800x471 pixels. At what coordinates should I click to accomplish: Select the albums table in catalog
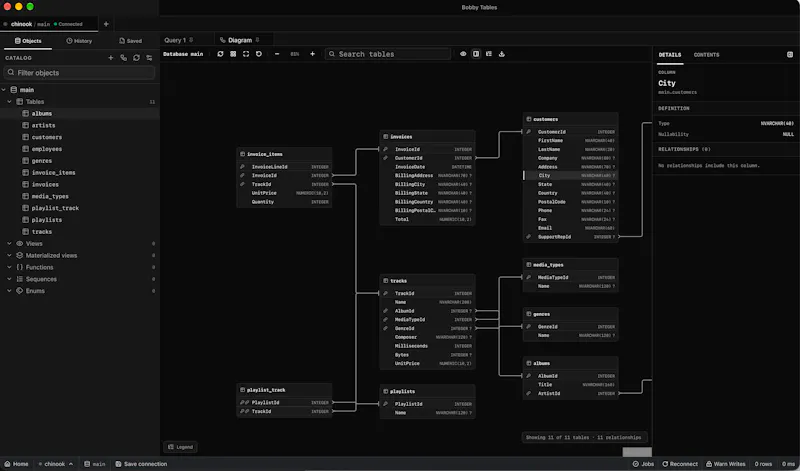[x=80, y=113]
